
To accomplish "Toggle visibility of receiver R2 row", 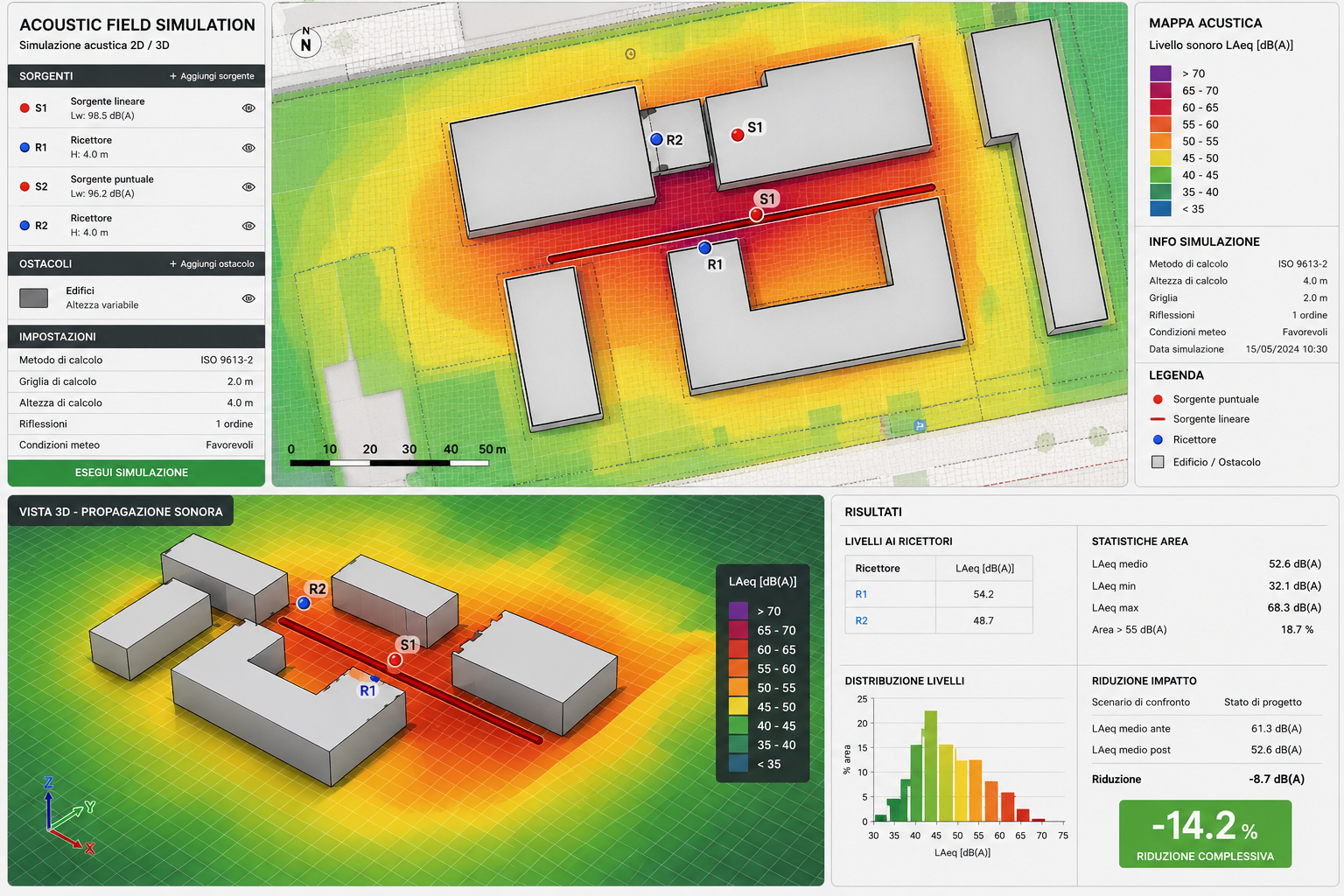I will (x=248, y=226).
